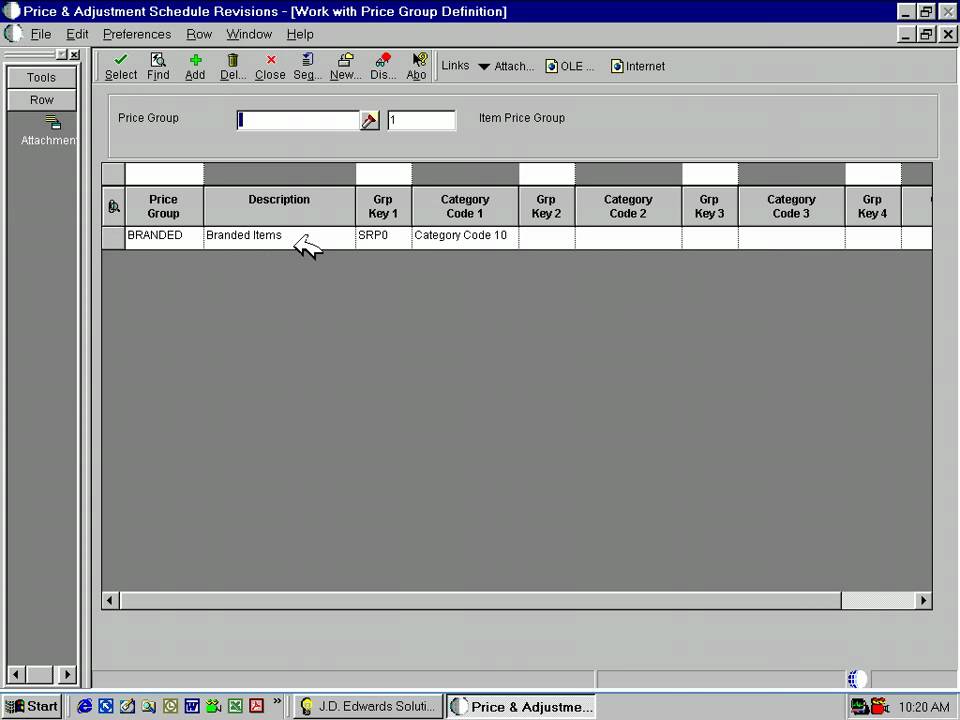Image resolution: width=960 pixels, height=720 pixels.
Task: Click the Description column header
Action: pos(279,206)
